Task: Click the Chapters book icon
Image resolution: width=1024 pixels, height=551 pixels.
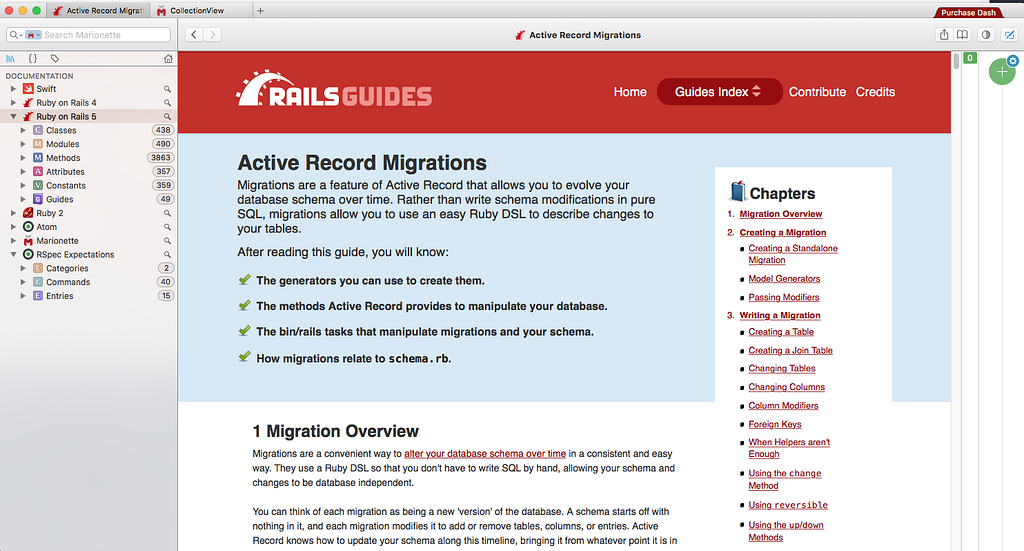Action: tap(737, 191)
